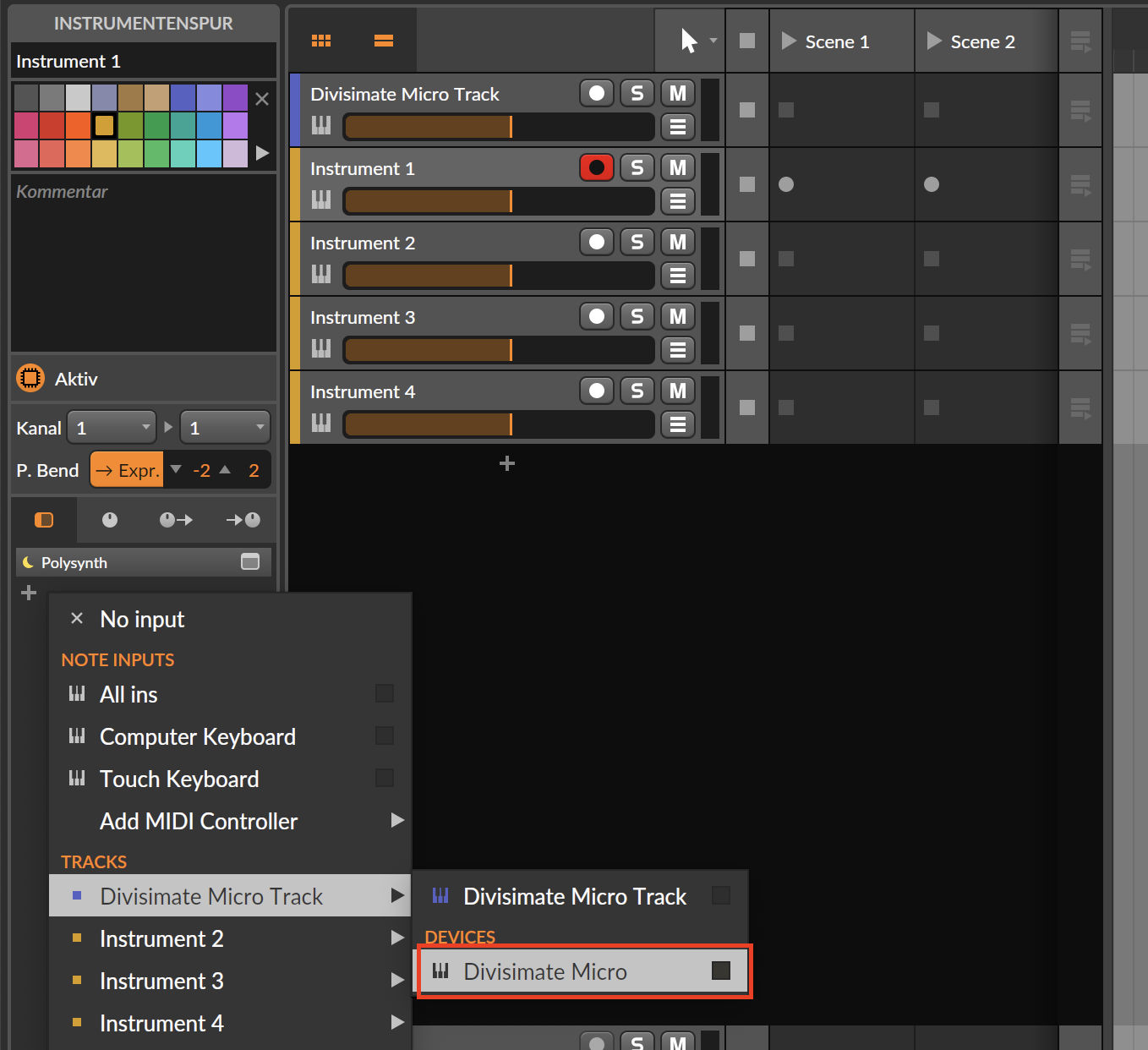Pick the red color swatch
Image resolution: width=1148 pixels, height=1050 pixels.
pyautogui.click(x=52, y=126)
